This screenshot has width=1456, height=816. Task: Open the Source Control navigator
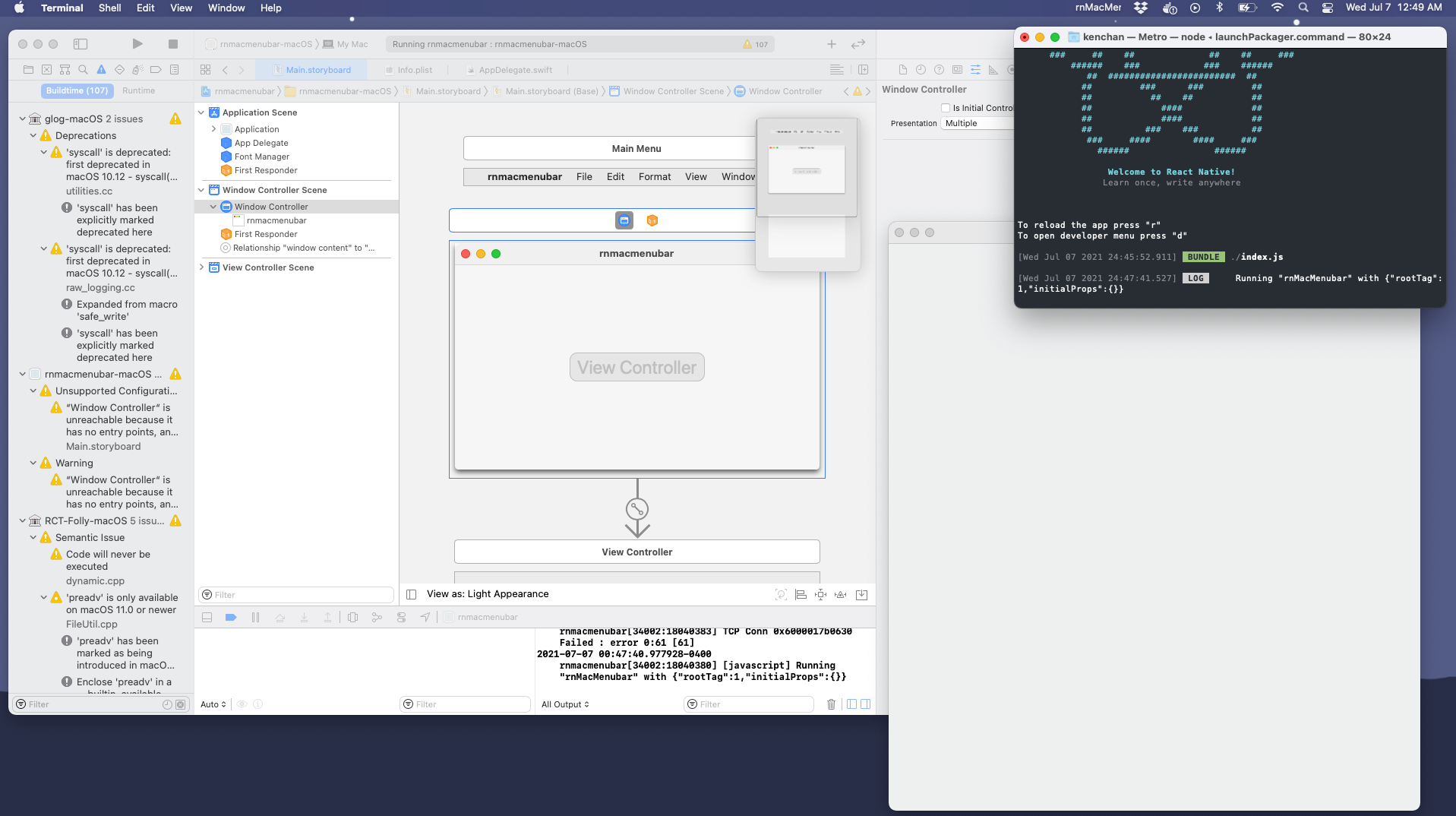pyautogui.click(x=46, y=69)
